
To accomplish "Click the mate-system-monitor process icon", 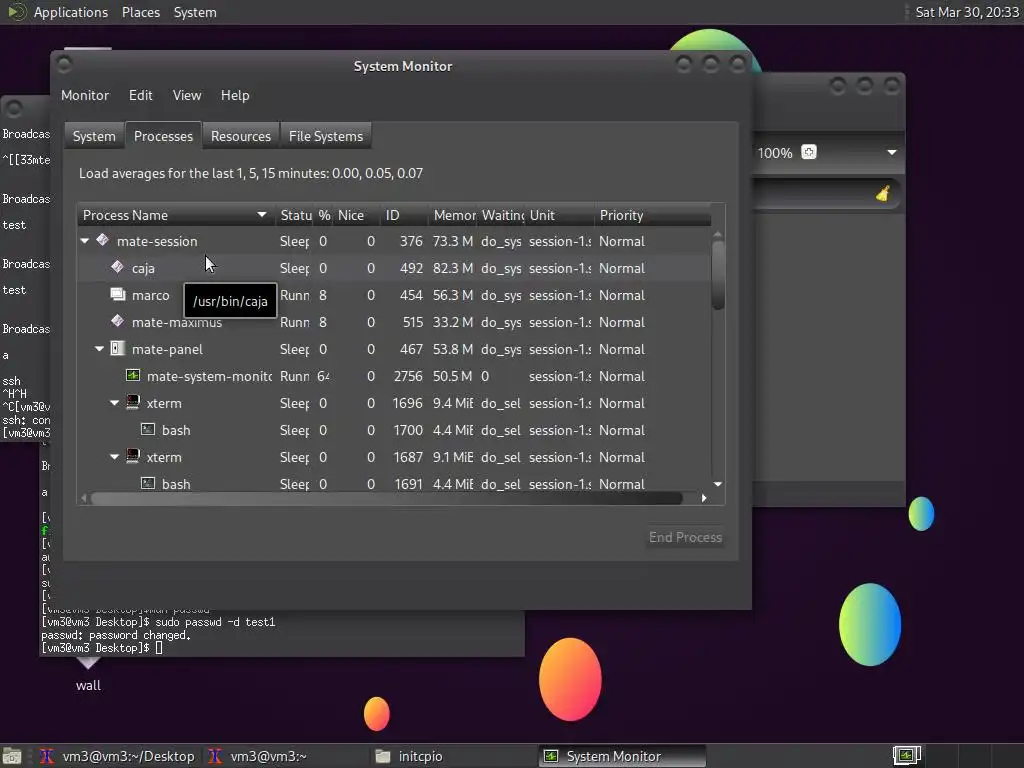I will (x=133, y=376).
